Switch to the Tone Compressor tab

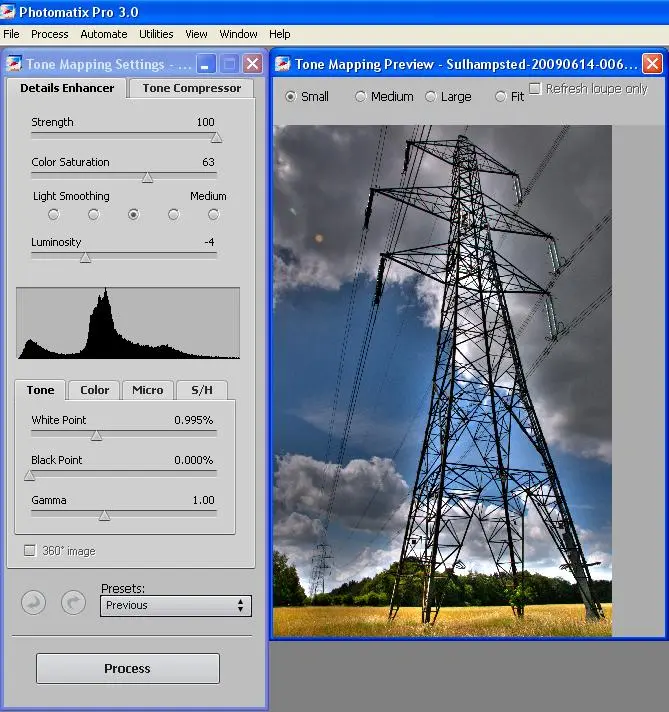click(x=192, y=88)
